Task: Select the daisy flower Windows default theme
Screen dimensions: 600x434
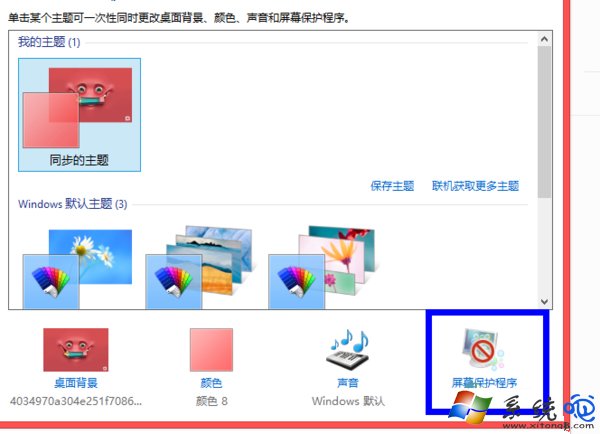Action: pyautogui.click(x=77, y=269)
